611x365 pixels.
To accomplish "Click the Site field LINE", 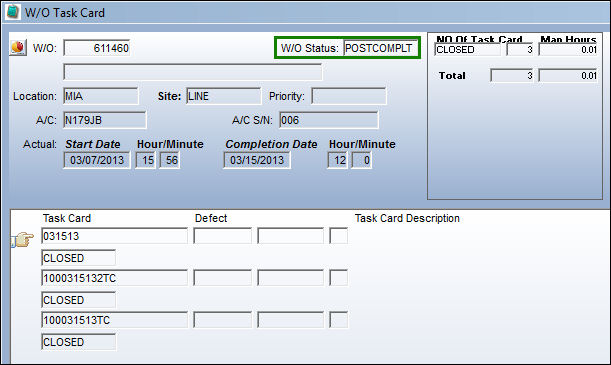I will (224, 96).
